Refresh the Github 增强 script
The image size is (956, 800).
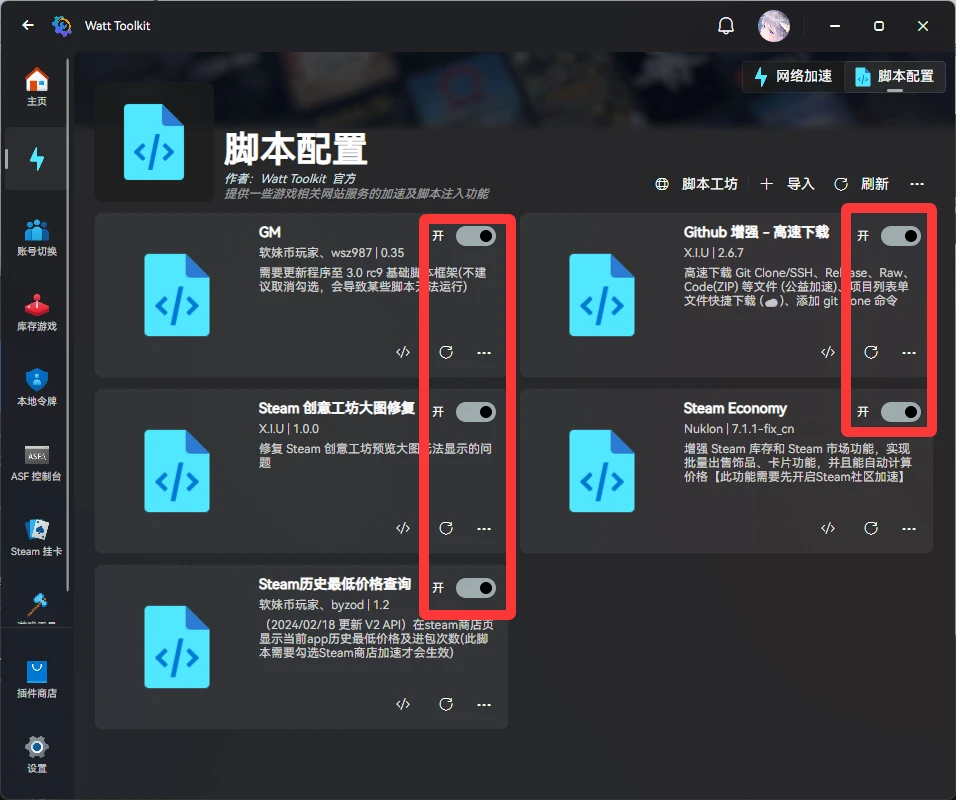[x=871, y=352]
